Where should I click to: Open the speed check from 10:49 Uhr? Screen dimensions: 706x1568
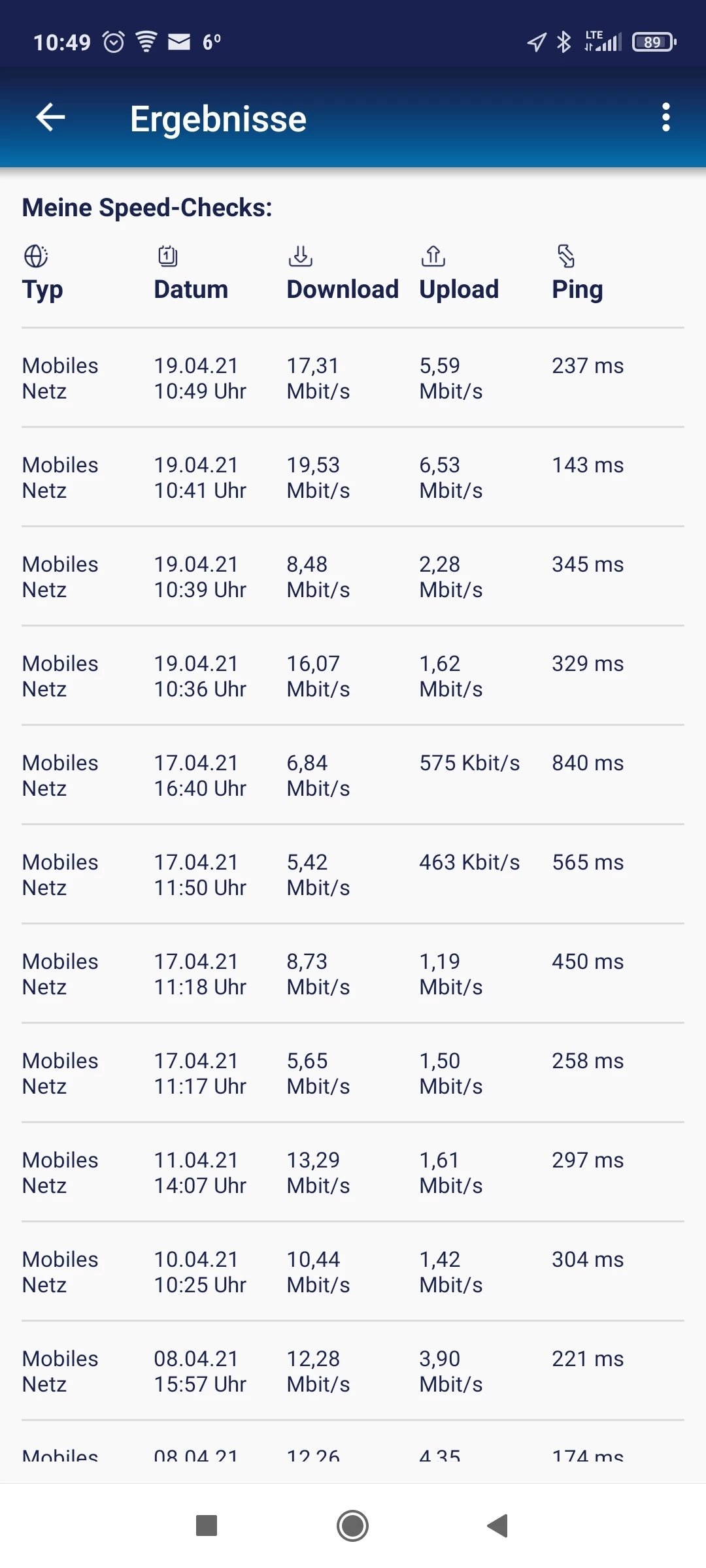(x=353, y=378)
